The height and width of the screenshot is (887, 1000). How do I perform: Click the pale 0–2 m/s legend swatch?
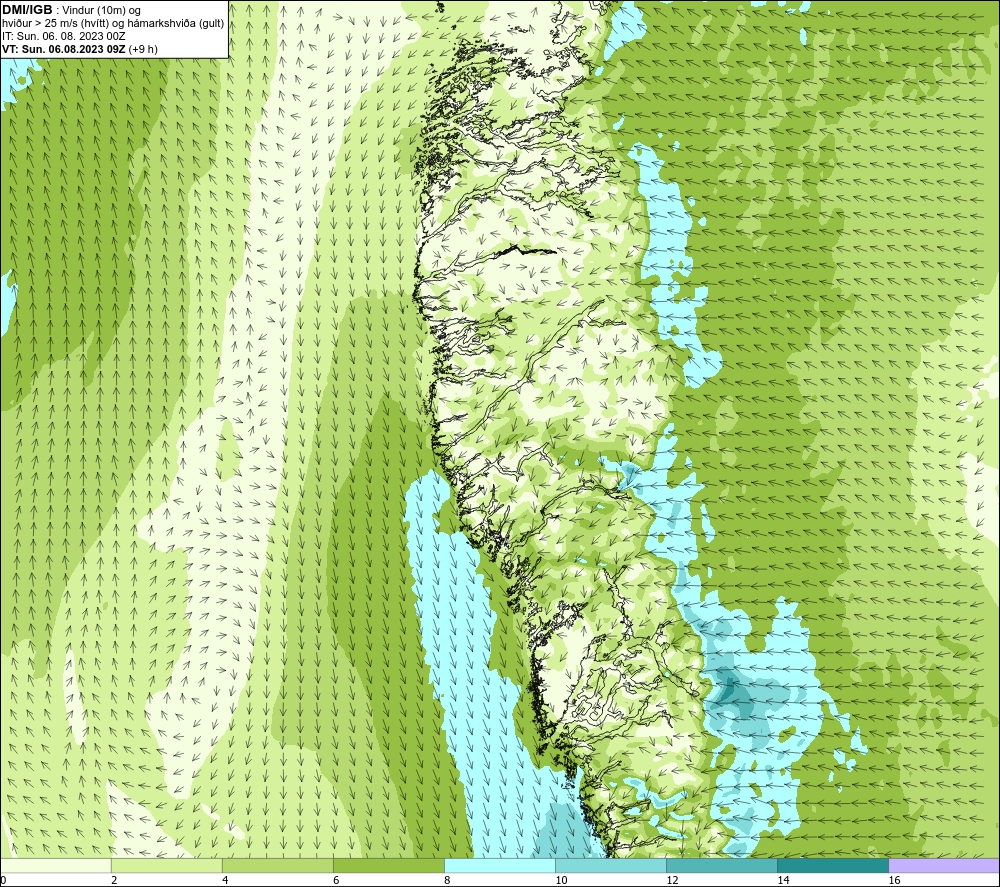55,865
